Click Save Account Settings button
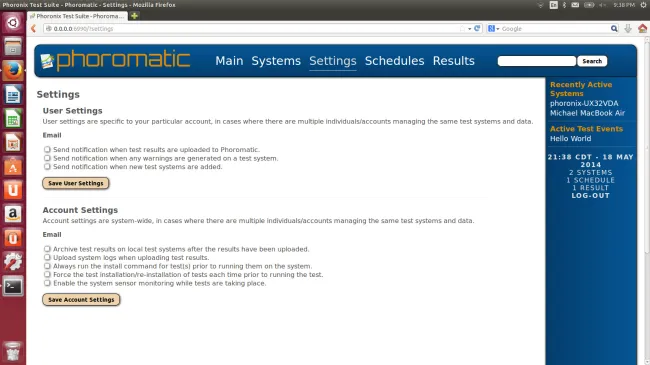Image resolution: width=650 pixels, height=365 pixels. click(x=81, y=299)
